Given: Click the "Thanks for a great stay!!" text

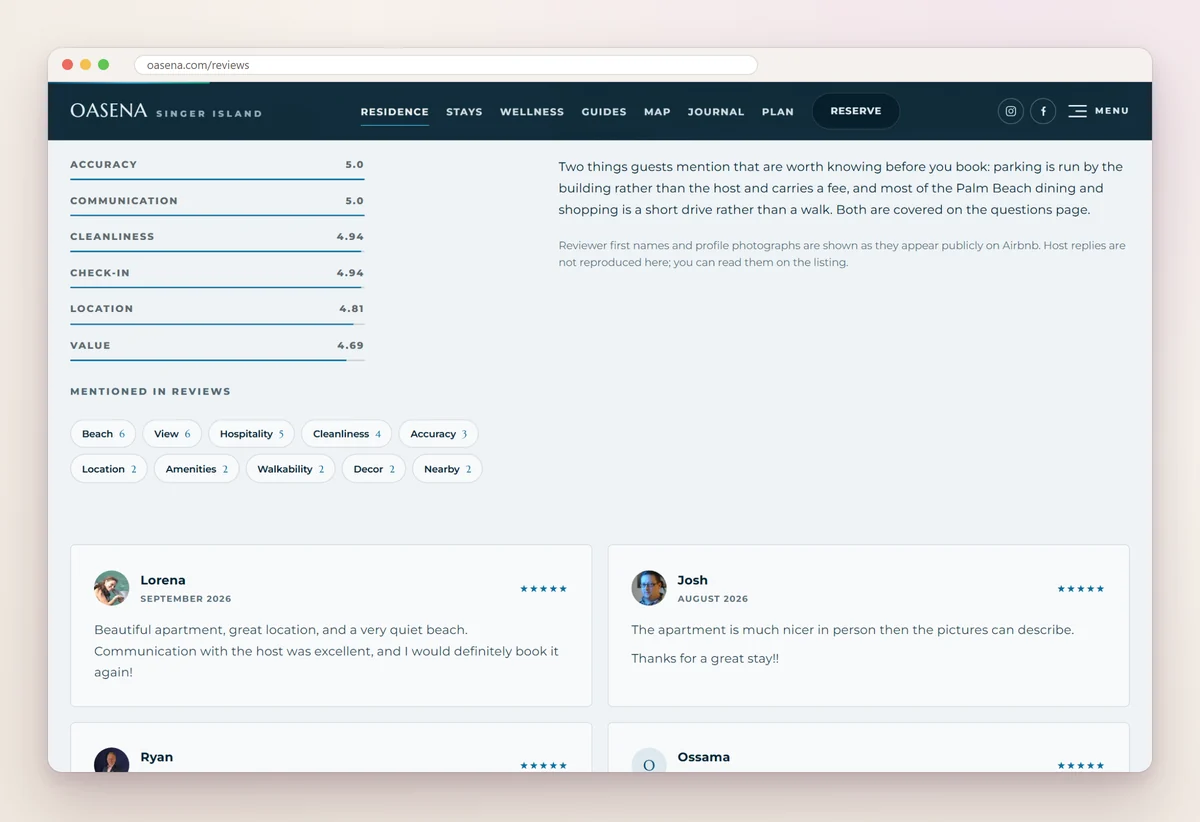Looking at the screenshot, I should (705, 659).
